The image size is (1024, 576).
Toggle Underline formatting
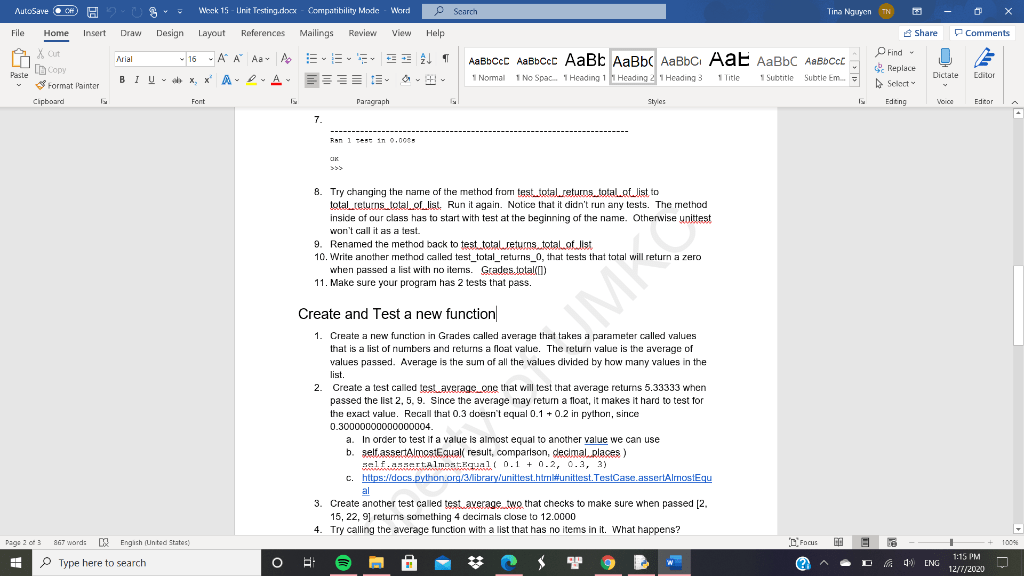click(x=152, y=80)
